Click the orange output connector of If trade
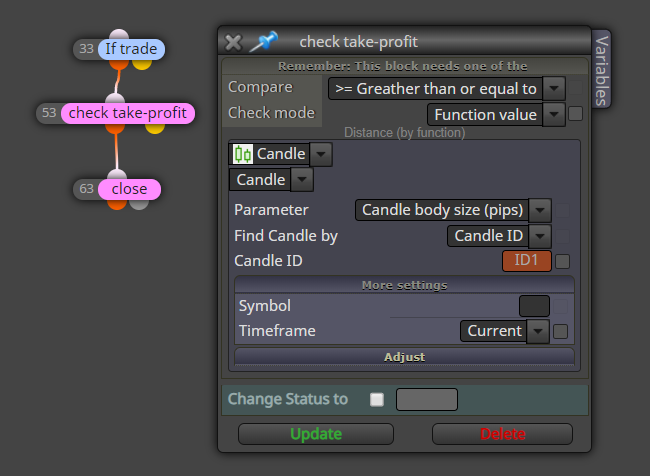This screenshot has height=476, width=650. 119,64
